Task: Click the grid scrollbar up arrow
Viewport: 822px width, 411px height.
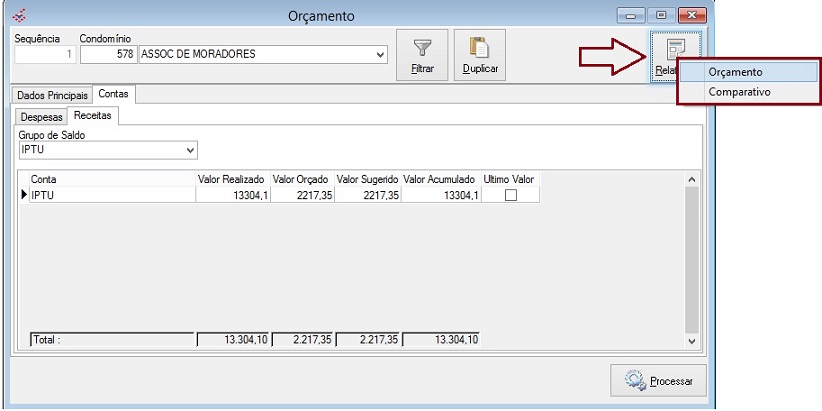Action: point(690,179)
